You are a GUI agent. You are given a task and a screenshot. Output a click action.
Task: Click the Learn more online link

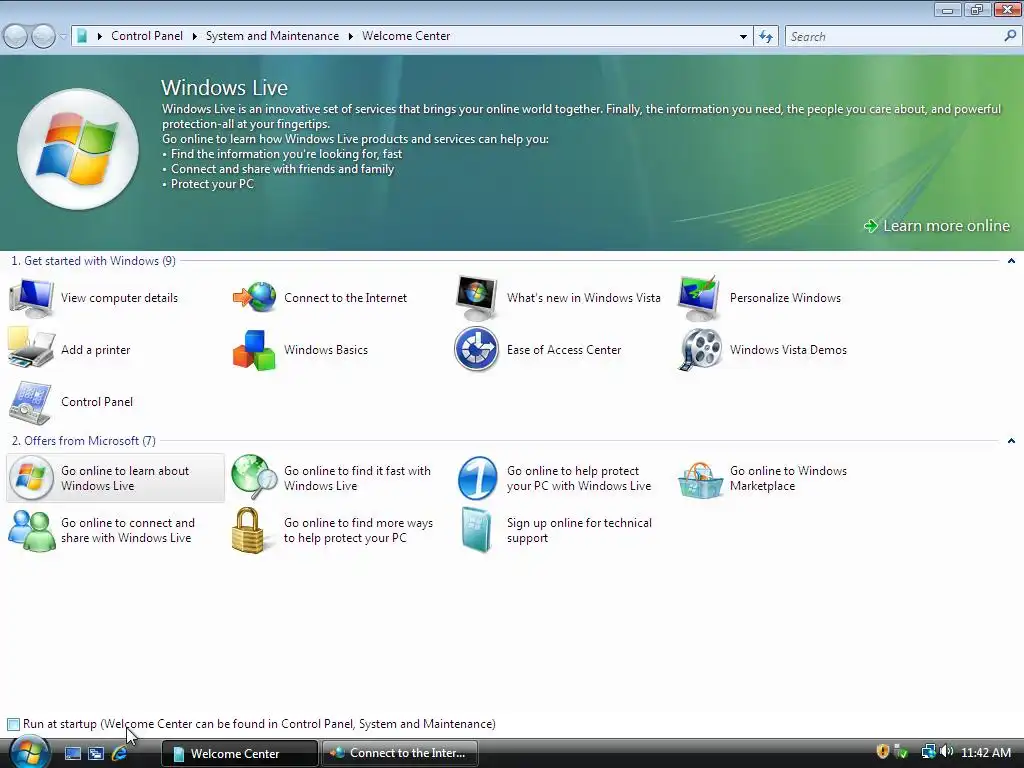pyautogui.click(x=936, y=226)
